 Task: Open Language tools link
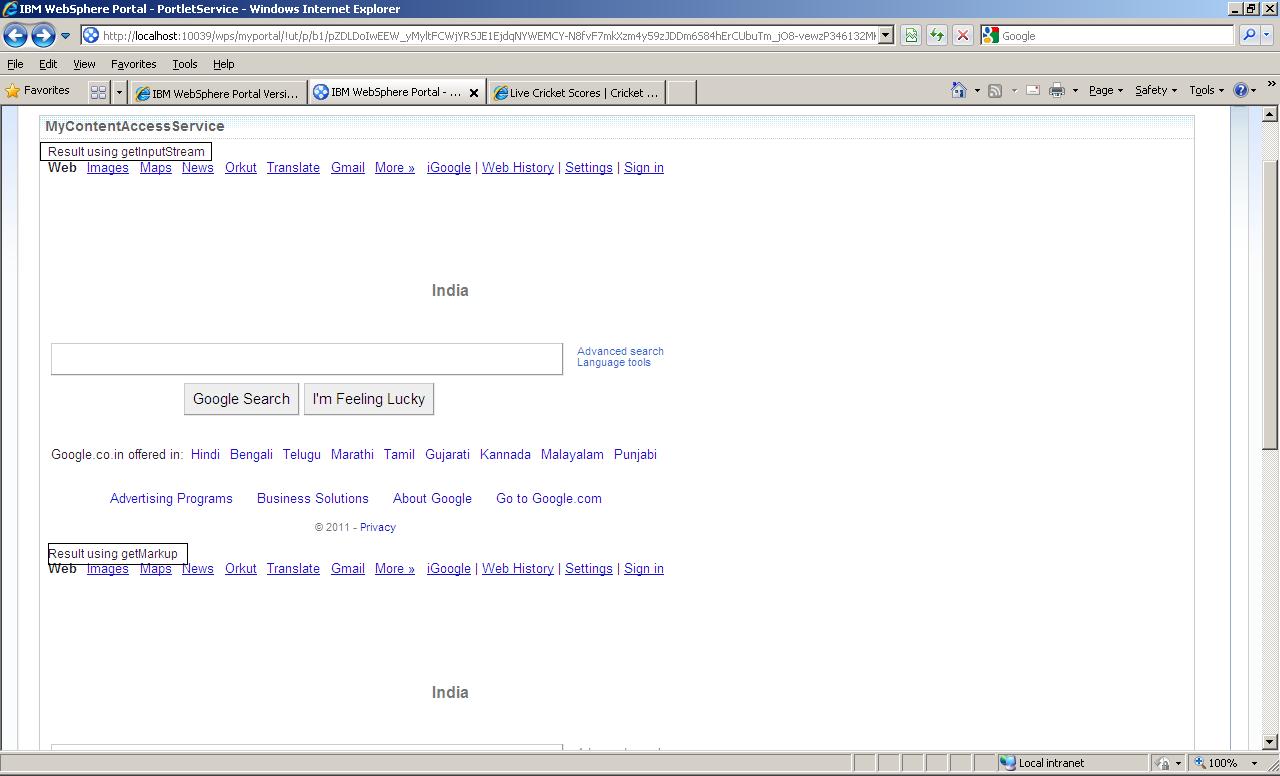pyautogui.click(x=613, y=362)
